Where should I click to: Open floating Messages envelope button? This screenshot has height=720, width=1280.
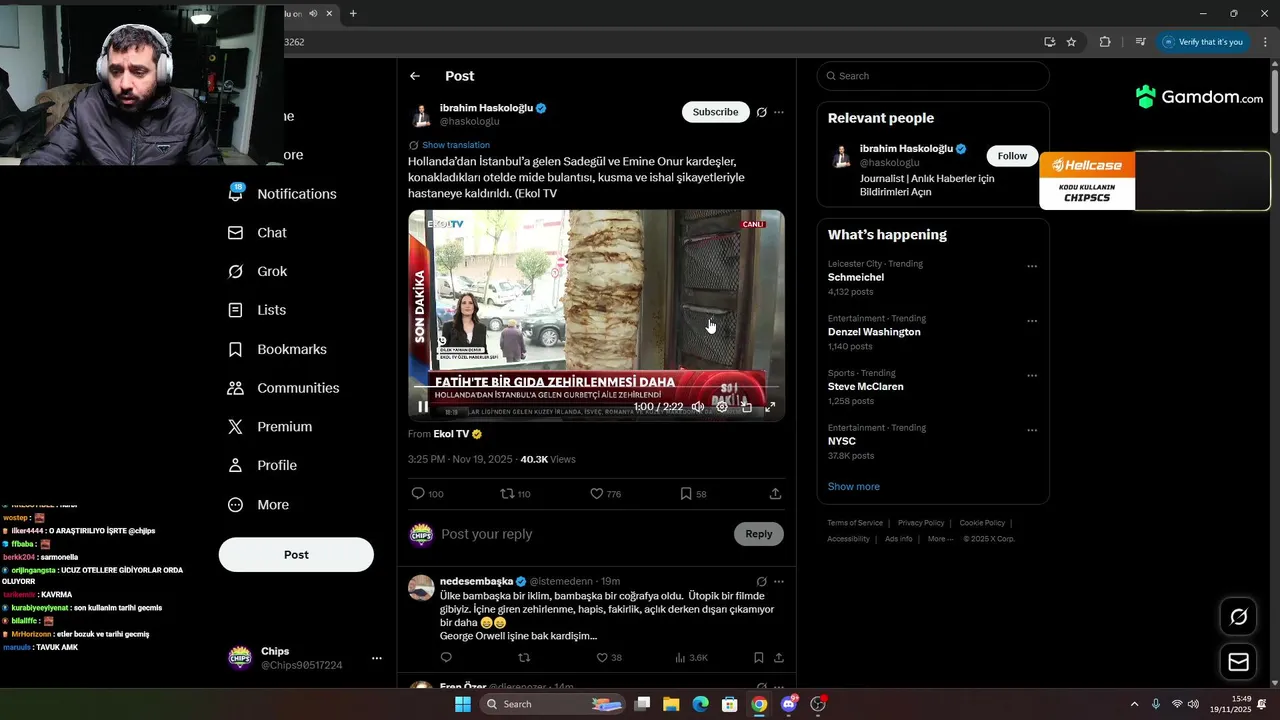[x=1238, y=662]
